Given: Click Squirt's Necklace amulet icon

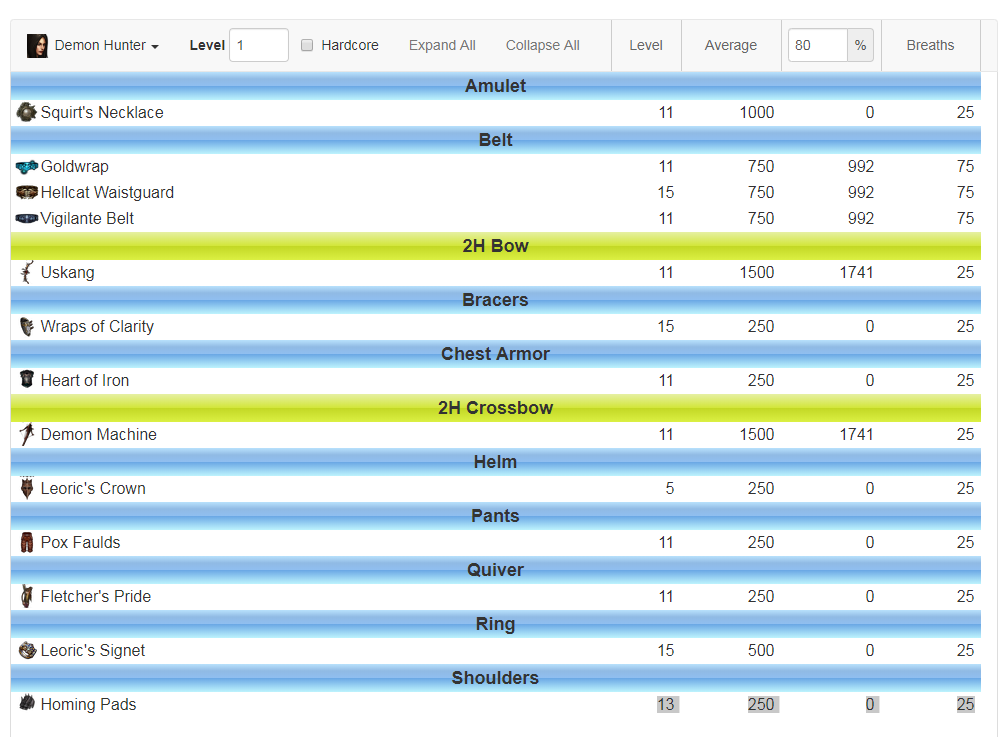Looking at the screenshot, I should [26, 112].
